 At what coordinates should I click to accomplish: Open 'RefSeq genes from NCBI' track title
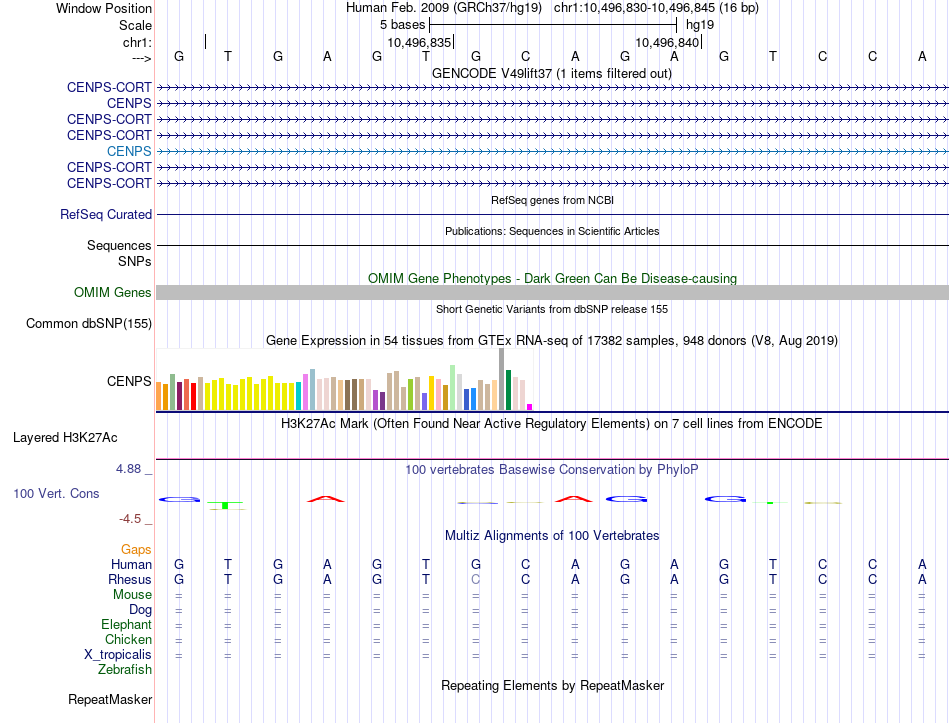tap(552, 200)
